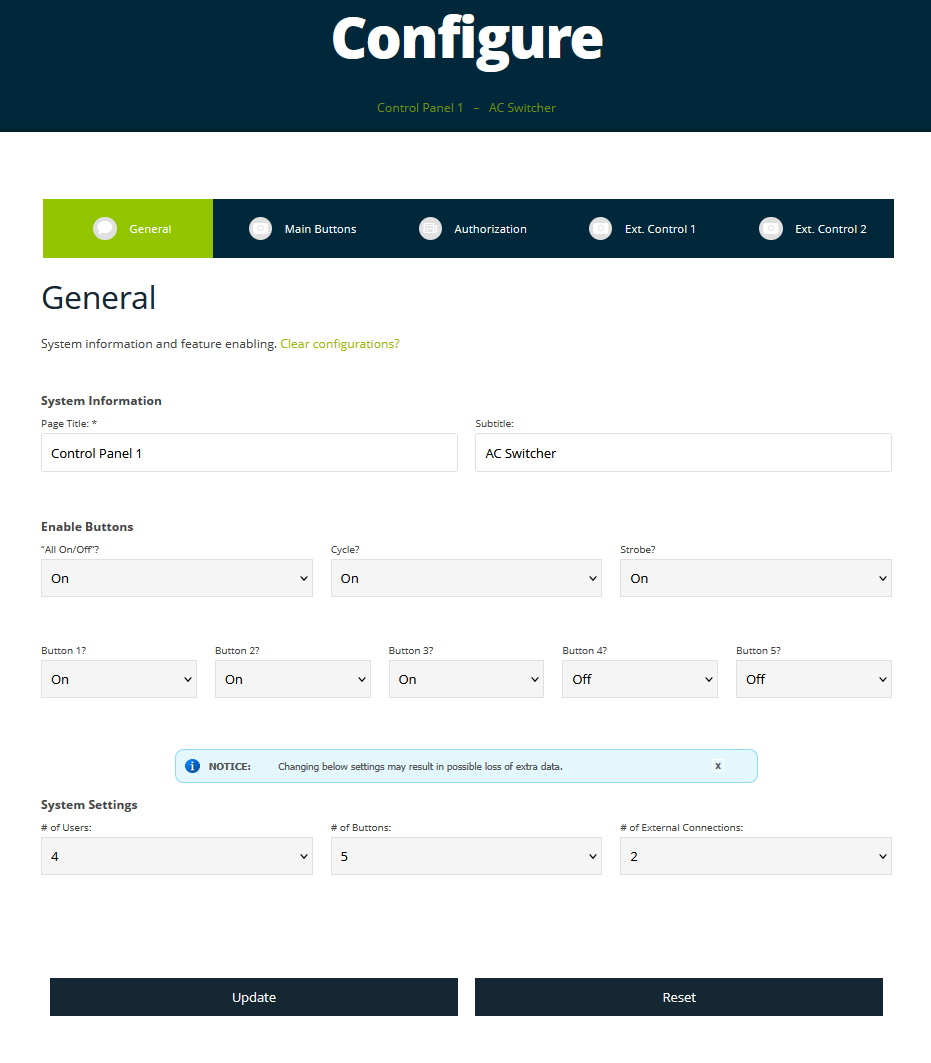The height and width of the screenshot is (1063, 931).
Task: Open the # of Users dropdown
Action: pyautogui.click(x=176, y=856)
